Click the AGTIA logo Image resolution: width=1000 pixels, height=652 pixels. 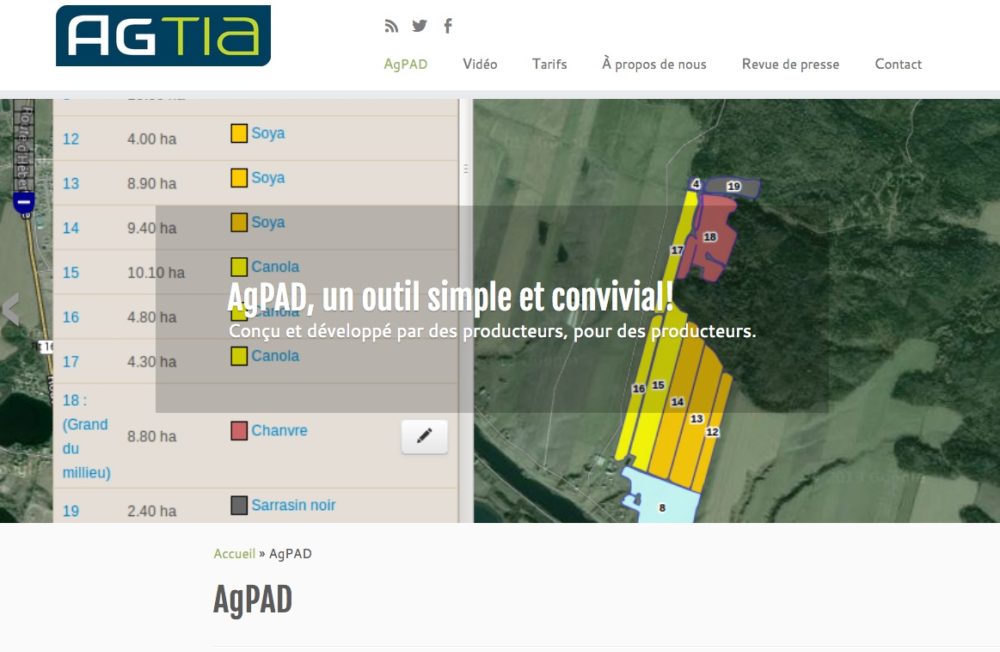[163, 36]
